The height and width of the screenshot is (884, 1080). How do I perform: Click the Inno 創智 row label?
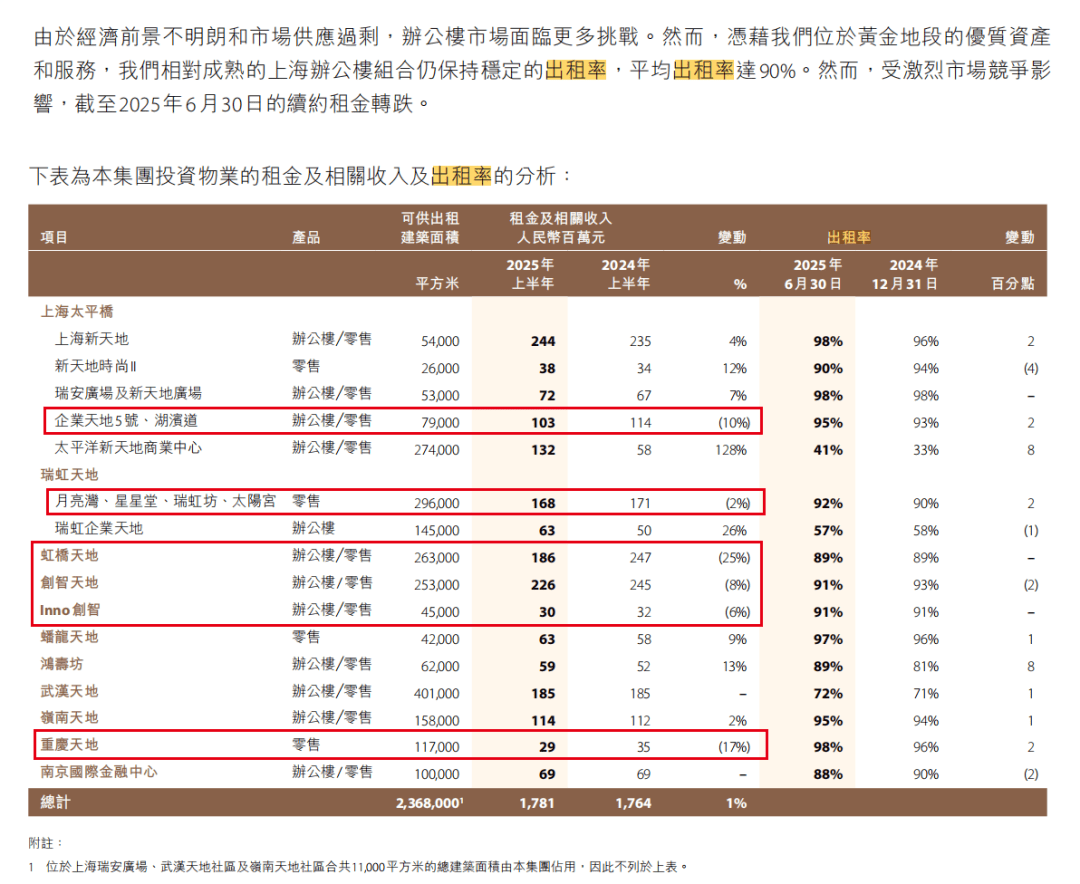click(70, 610)
